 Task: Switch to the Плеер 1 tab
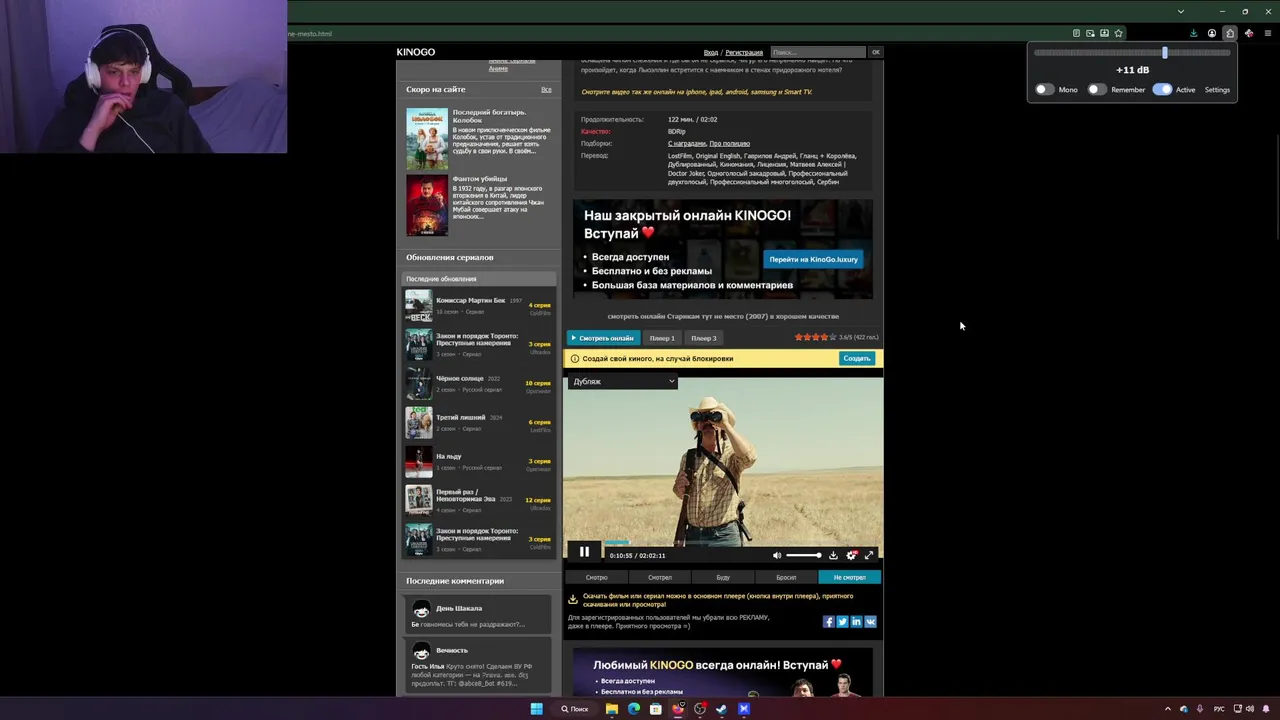coord(662,338)
